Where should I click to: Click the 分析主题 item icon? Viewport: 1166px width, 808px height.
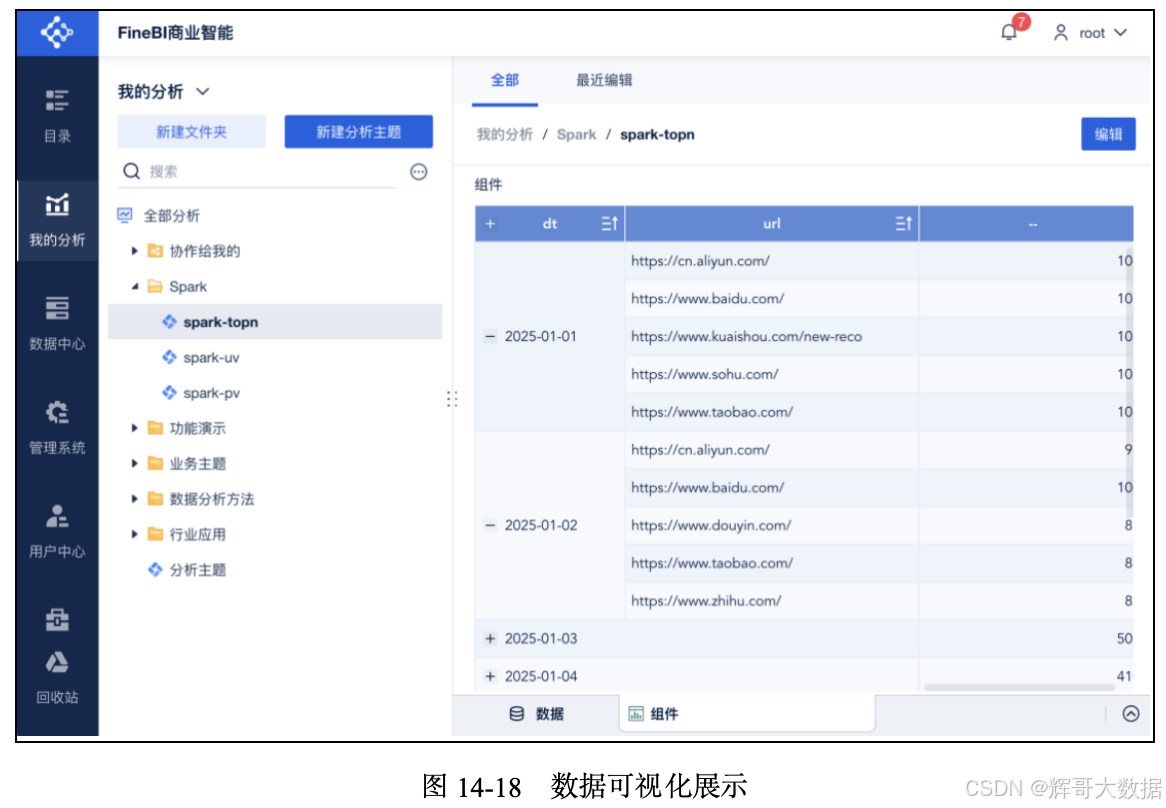[x=155, y=569]
